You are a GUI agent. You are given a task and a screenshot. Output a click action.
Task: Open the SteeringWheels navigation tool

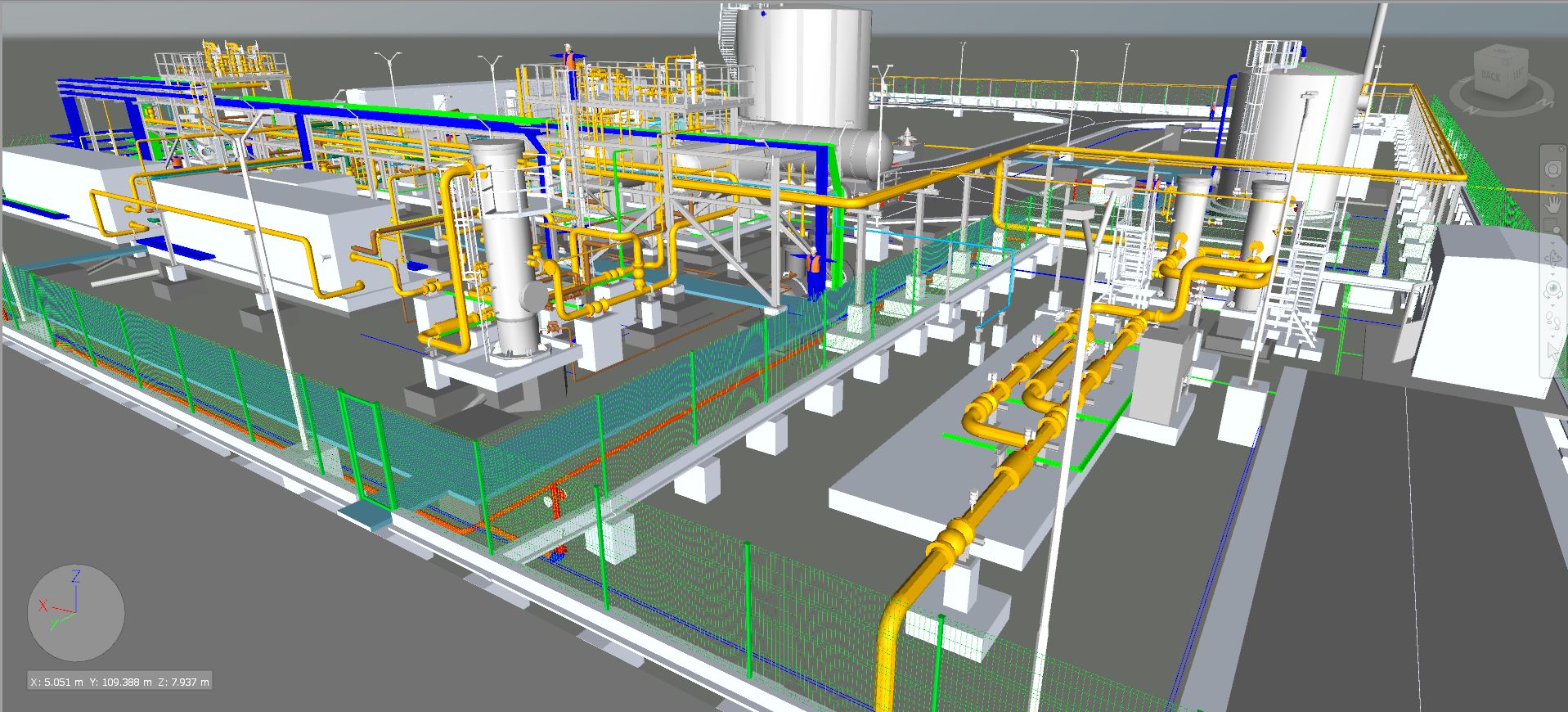coord(1552,169)
